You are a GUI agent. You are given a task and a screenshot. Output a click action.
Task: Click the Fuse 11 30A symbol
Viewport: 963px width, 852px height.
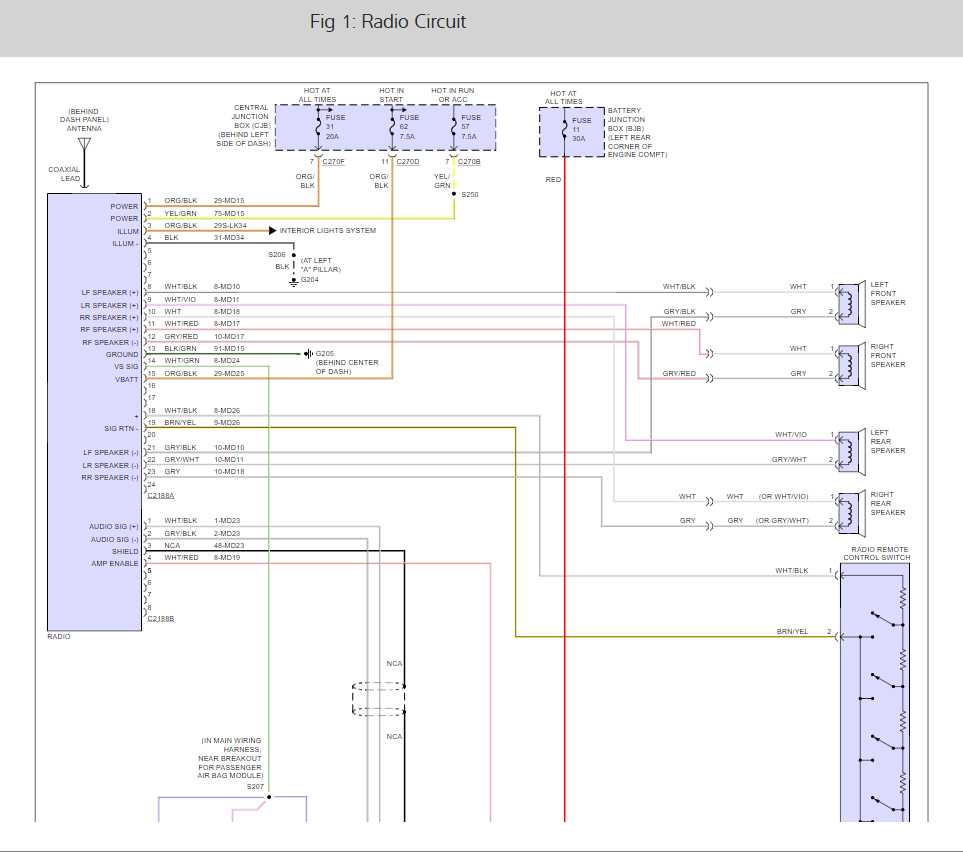coord(563,128)
